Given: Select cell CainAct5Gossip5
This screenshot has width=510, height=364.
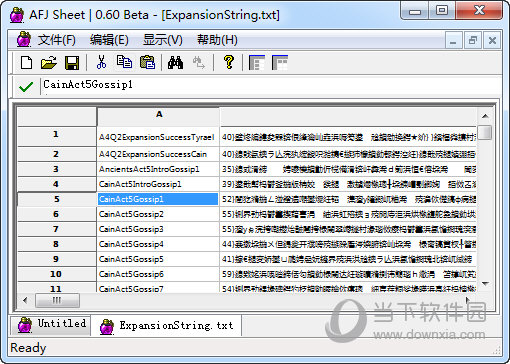Looking at the screenshot, I should pyautogui.click(x=158, y=259).
